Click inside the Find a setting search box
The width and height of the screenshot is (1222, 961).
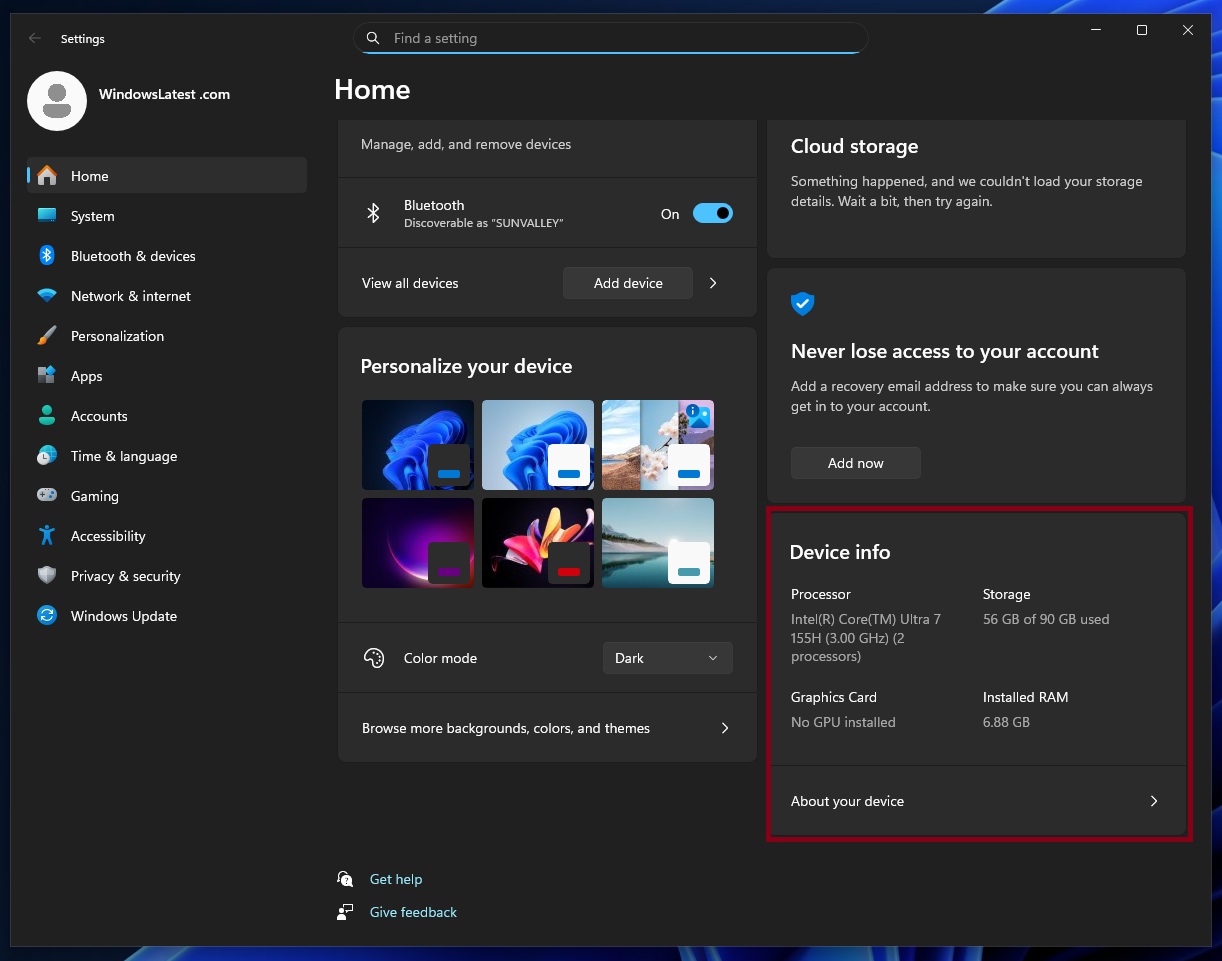(x=610, y=37)
